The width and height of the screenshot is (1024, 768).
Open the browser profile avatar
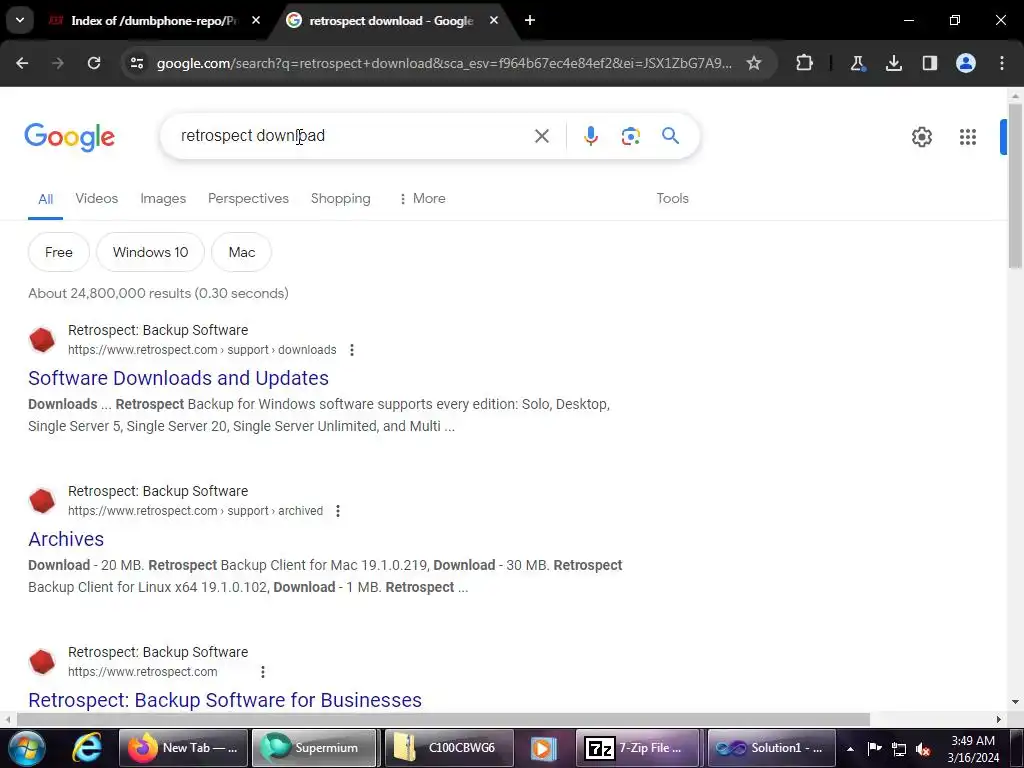966,63
